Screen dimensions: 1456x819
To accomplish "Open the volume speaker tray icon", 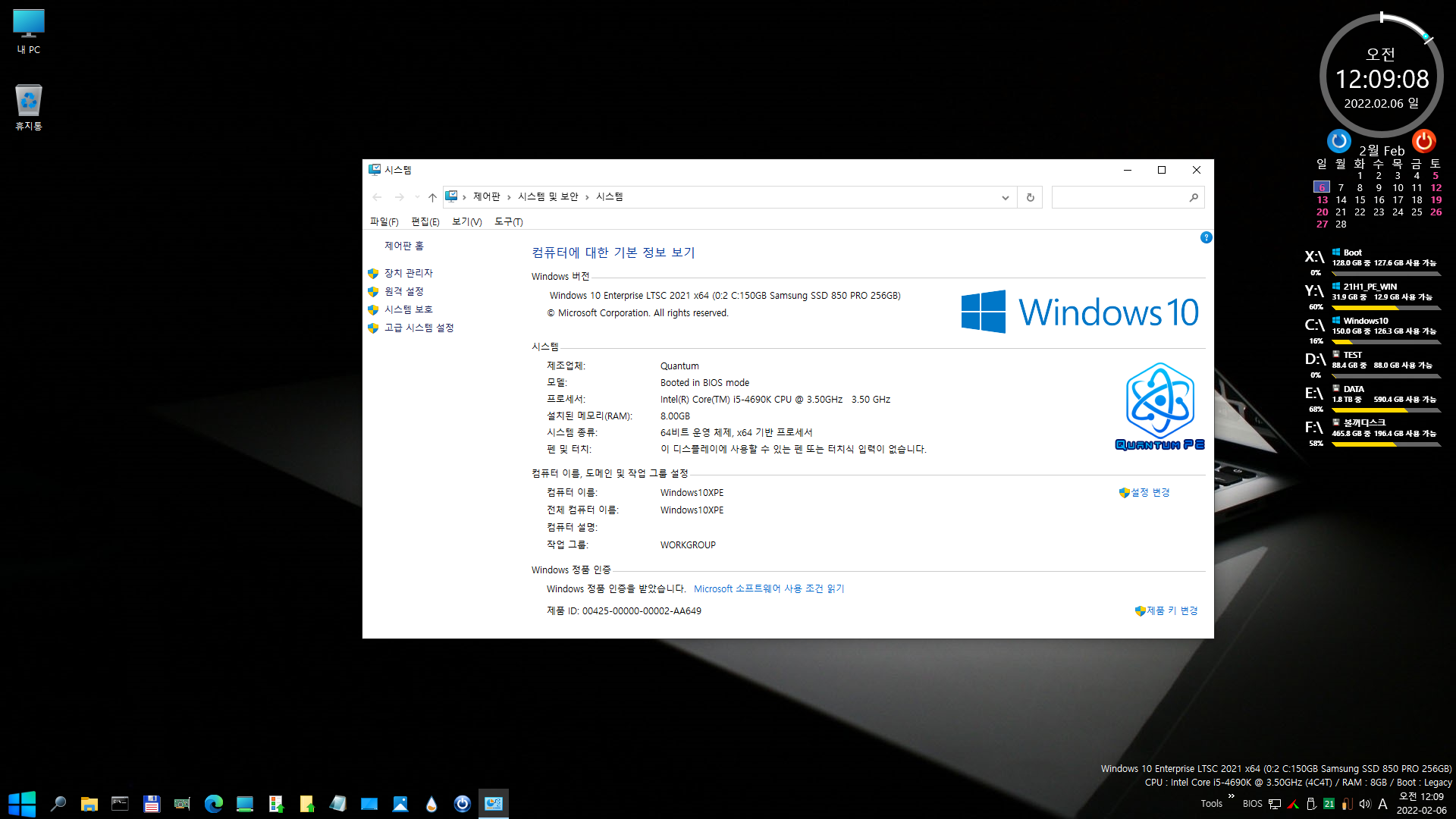I will pos(1365,804).
